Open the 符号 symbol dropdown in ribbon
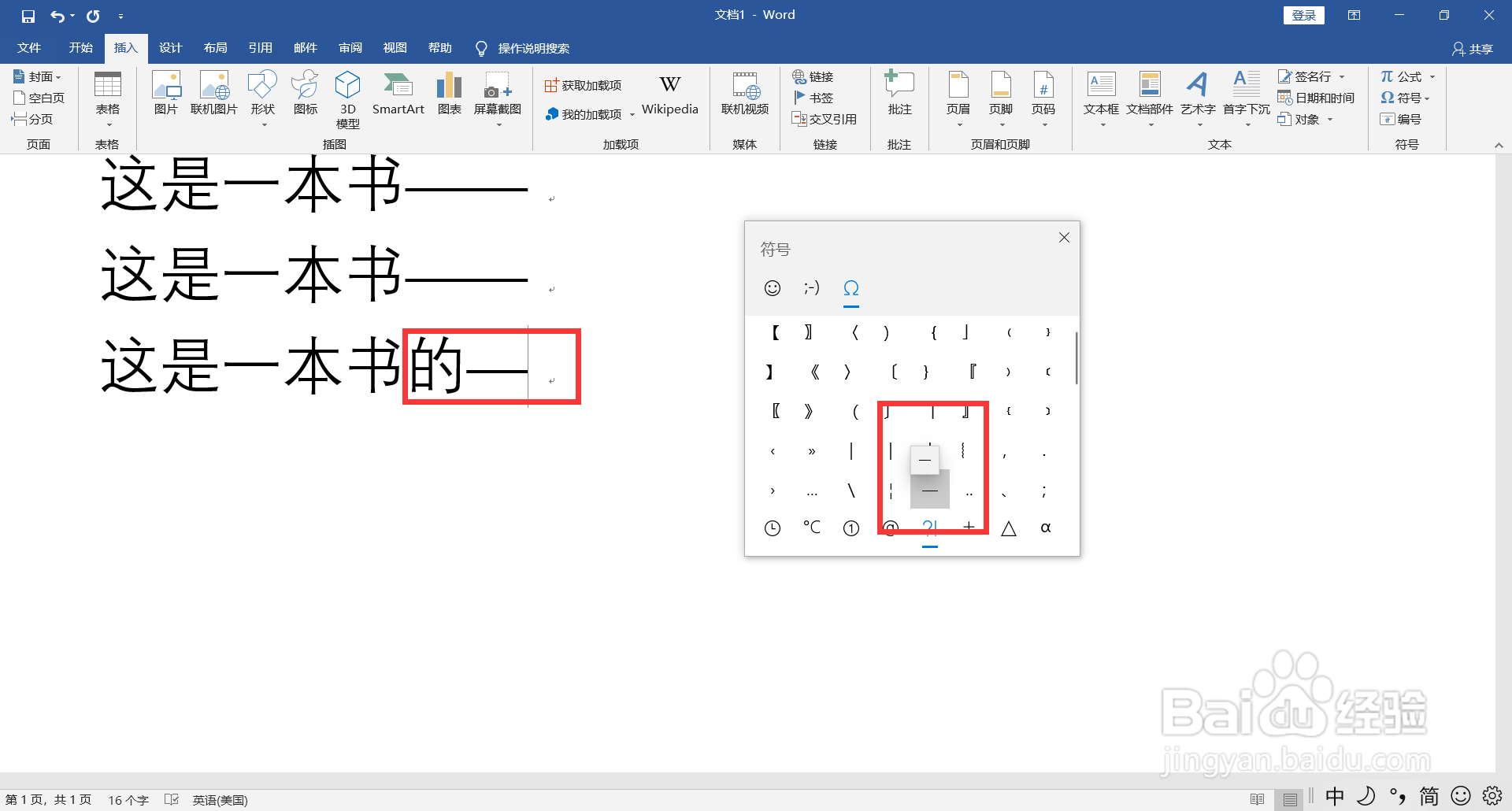Image resolution: width=1512 pixels, height=811 pixels. click(x=1406, y=98)
